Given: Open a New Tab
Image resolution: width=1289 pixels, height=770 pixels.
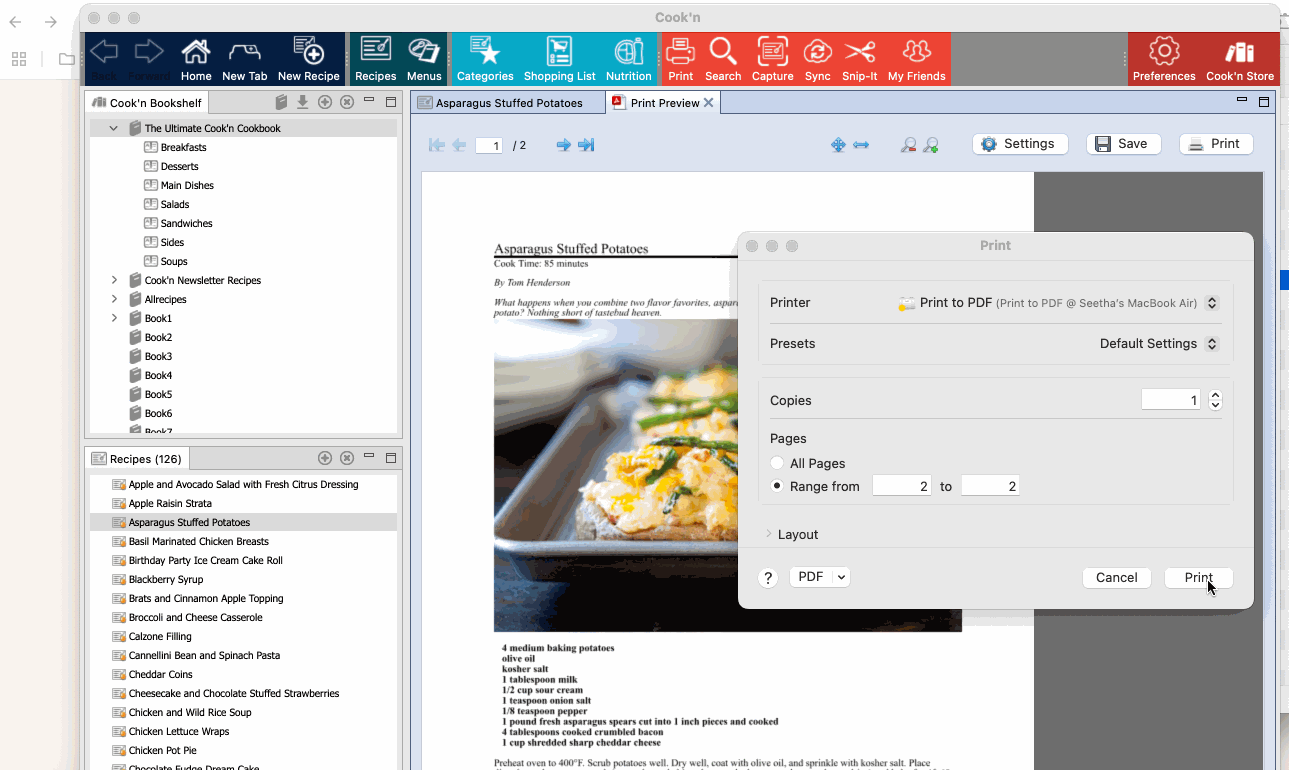Looking at the screenshot, I should (x=245, y=59).
